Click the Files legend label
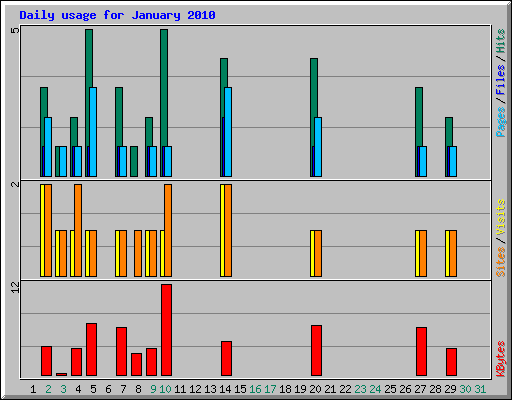The height and width of the screenshot is (400, 512). point(500,80)
